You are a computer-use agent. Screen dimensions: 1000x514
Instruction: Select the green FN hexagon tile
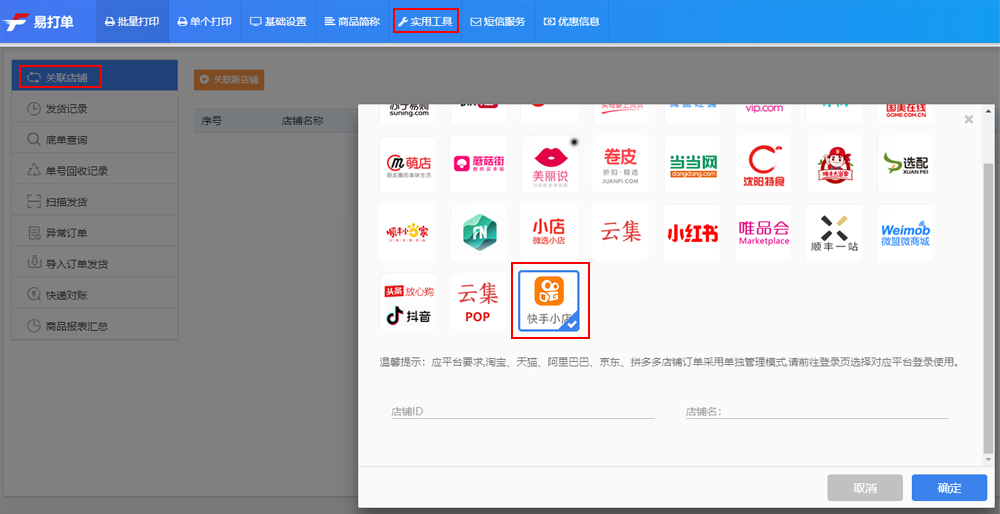point(479,233)
